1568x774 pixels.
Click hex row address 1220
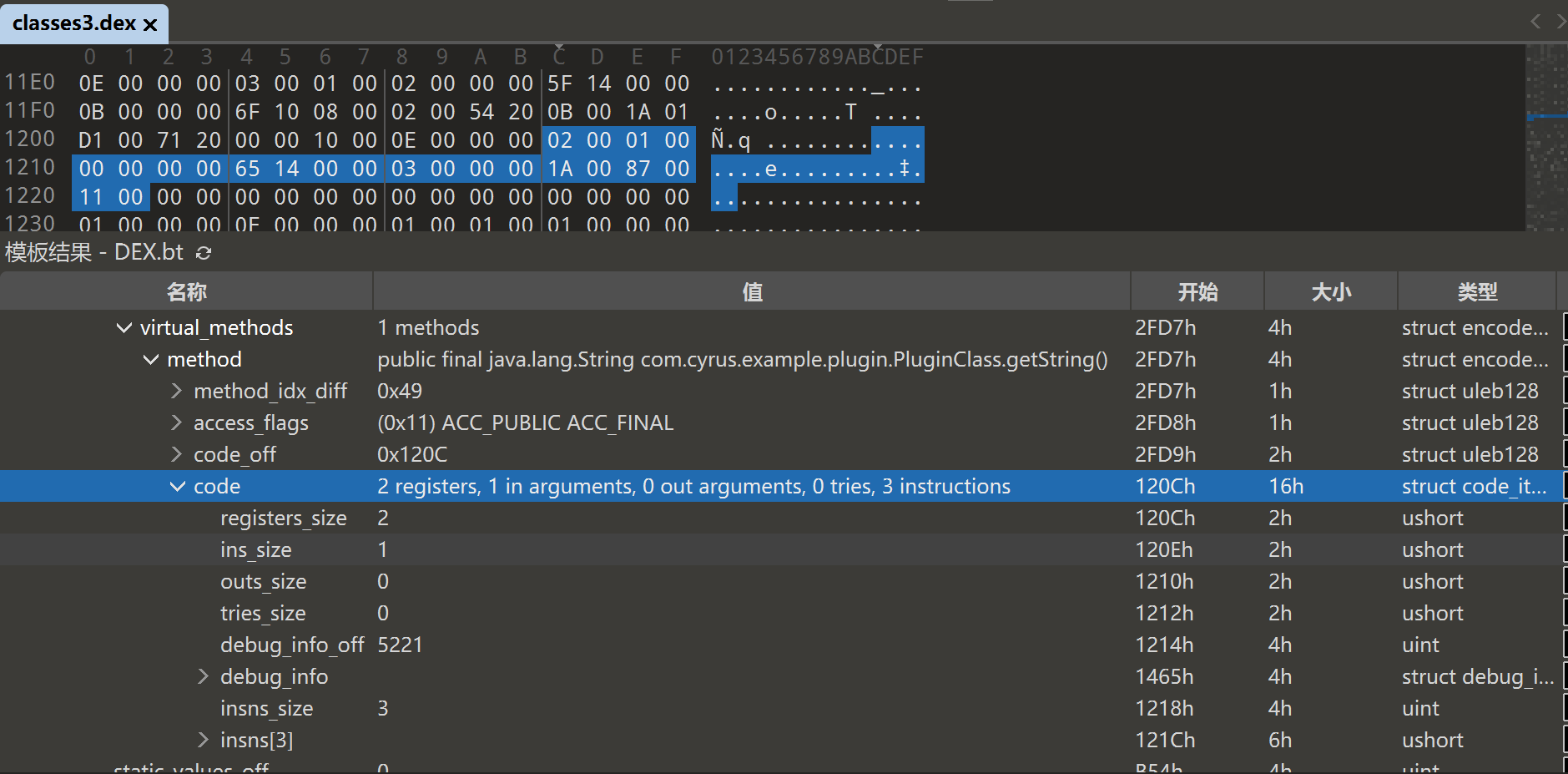click(30, 195)
